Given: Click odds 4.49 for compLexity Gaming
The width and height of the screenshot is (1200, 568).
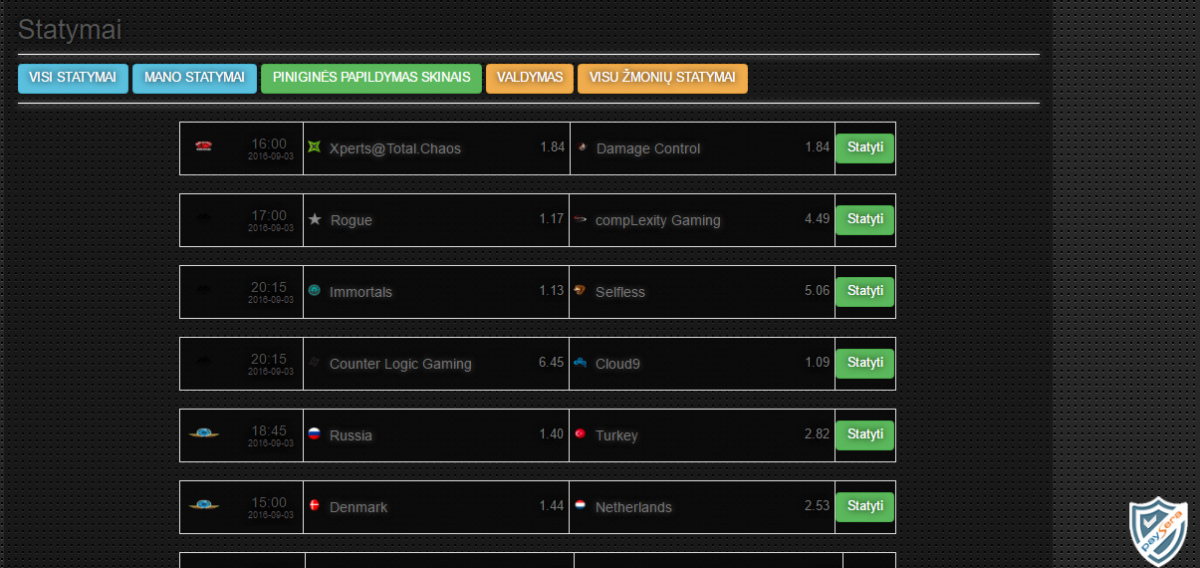Looking at the screenshot, I should coord(817,218).
